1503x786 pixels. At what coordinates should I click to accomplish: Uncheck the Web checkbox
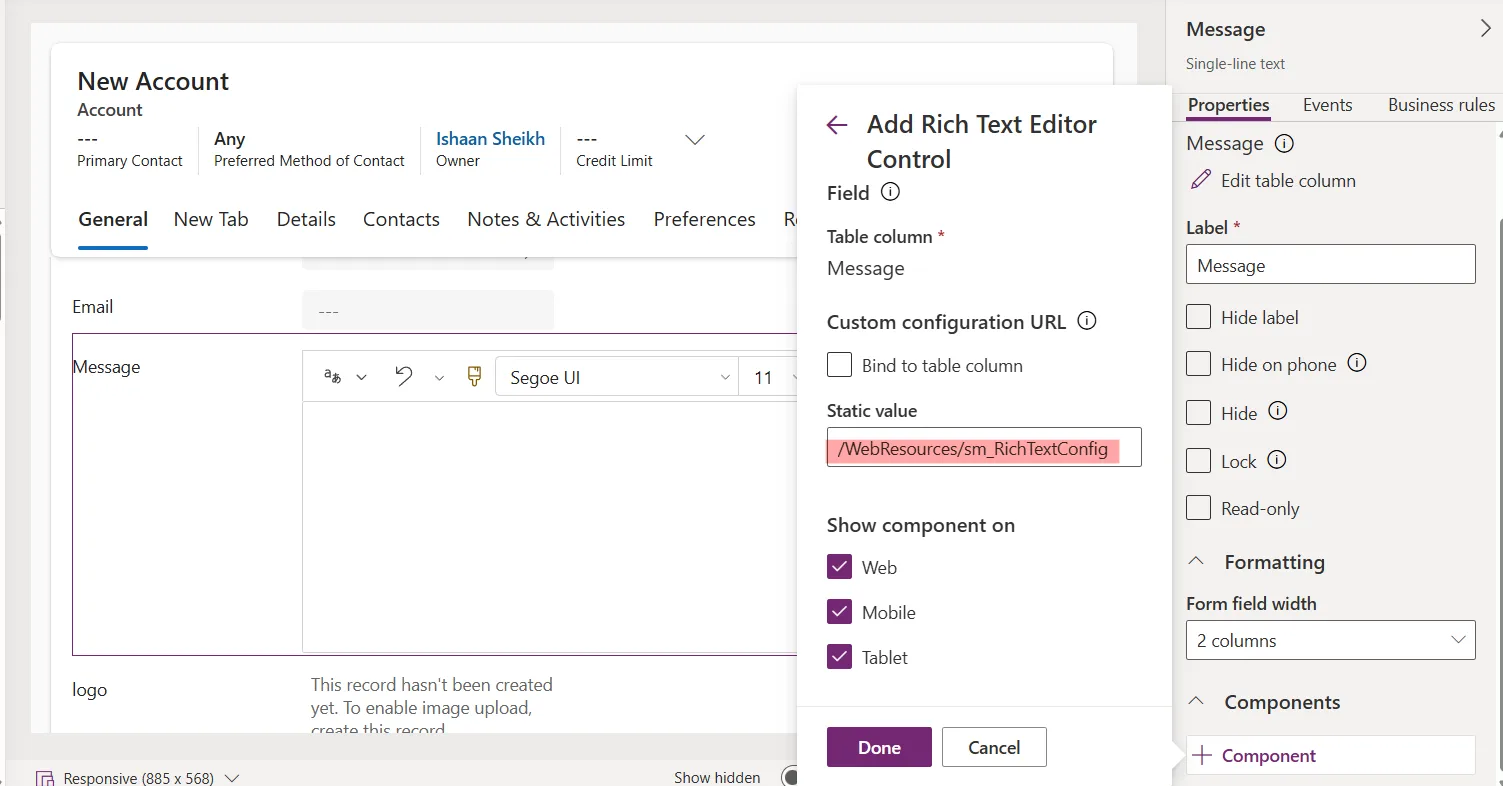(x=839, y=567)
